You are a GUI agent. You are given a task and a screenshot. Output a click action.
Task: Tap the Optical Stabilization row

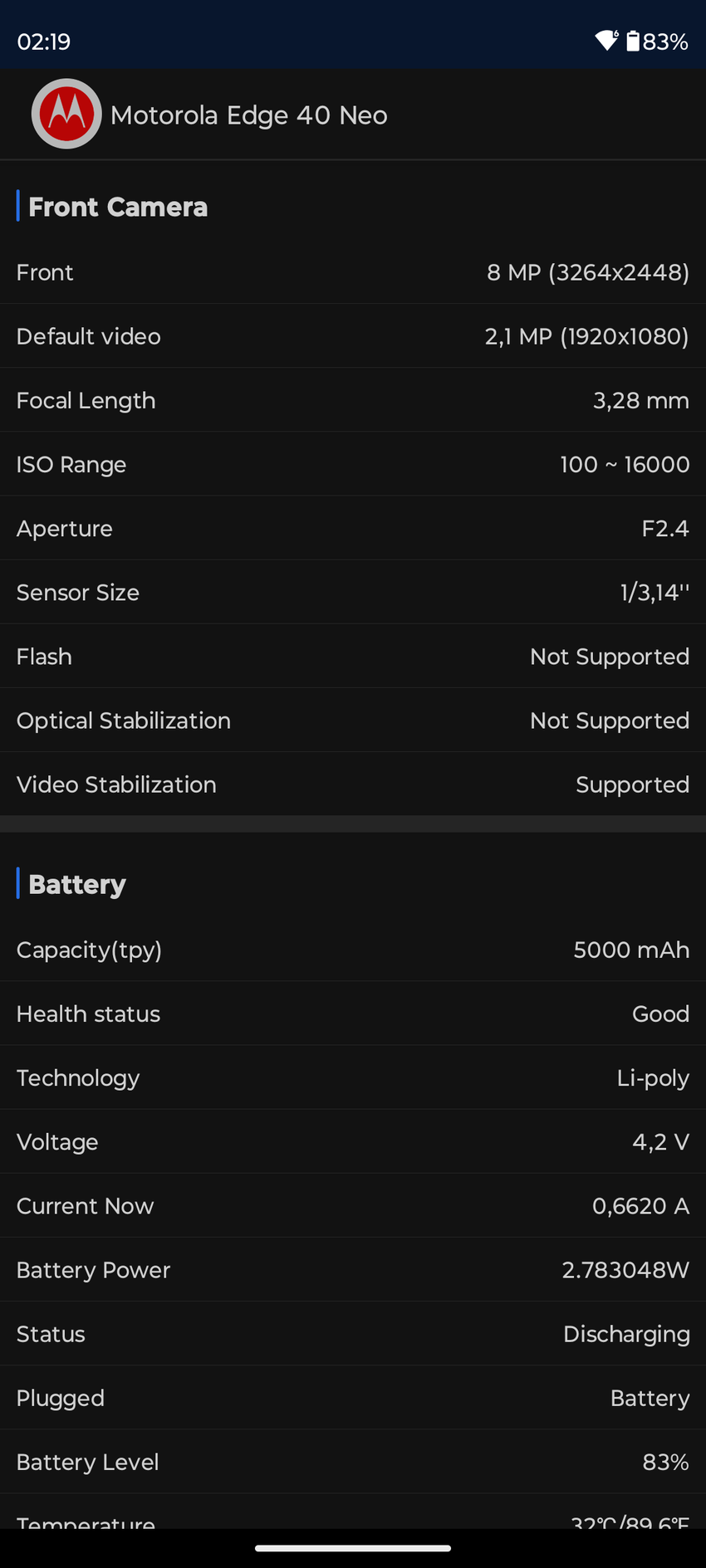[353, 720]
